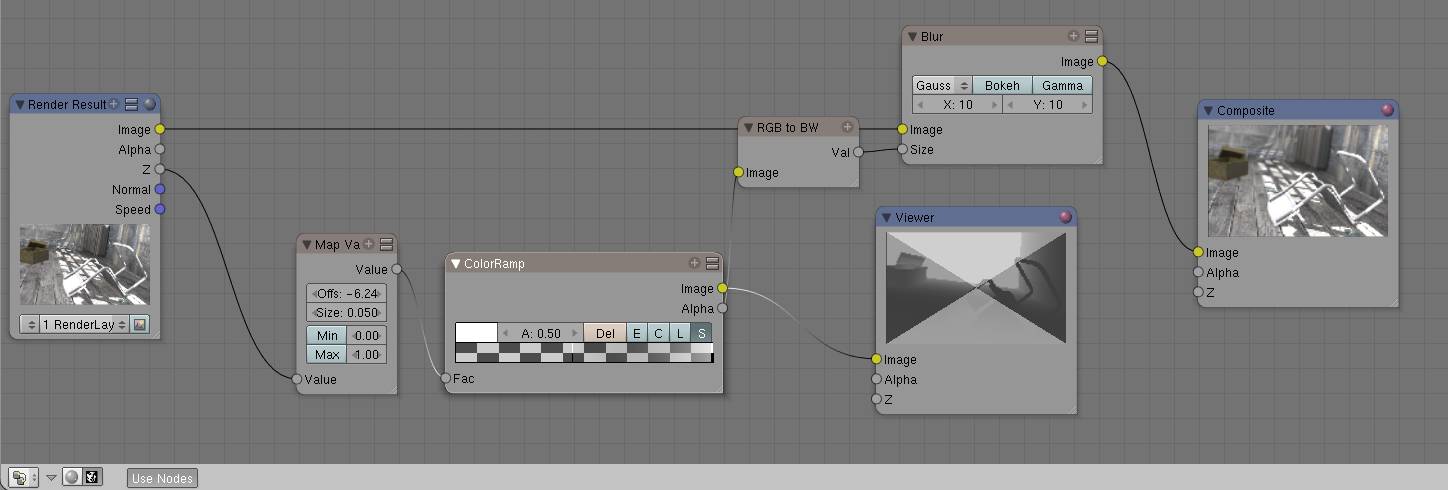Image resolution: width=1448 pixels, height=490 pixels.
Task: Click the Size: 0.050 field
Action: [x=346, y=312]
